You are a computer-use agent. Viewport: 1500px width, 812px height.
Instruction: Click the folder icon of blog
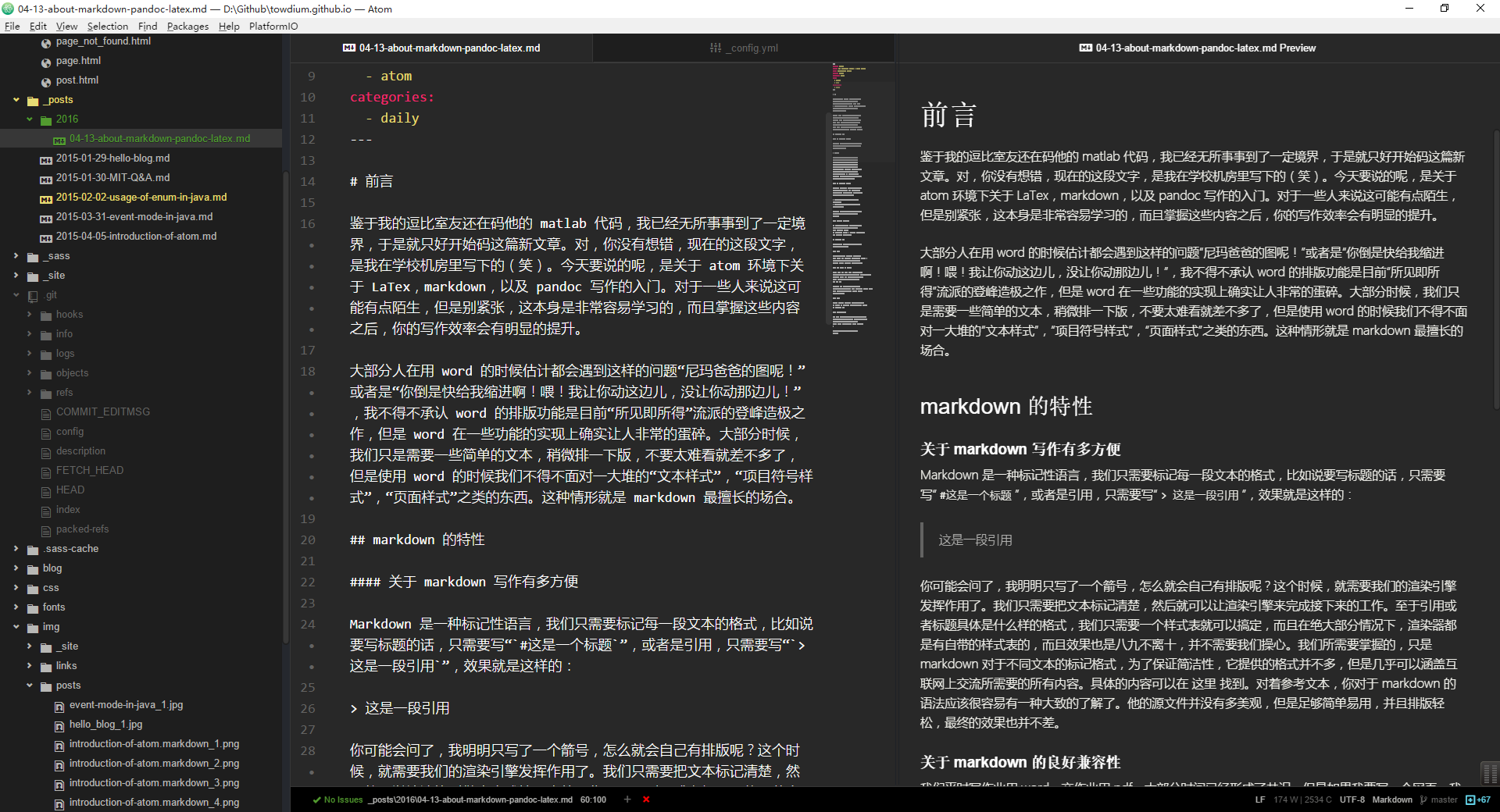click(x=33, y=569)
